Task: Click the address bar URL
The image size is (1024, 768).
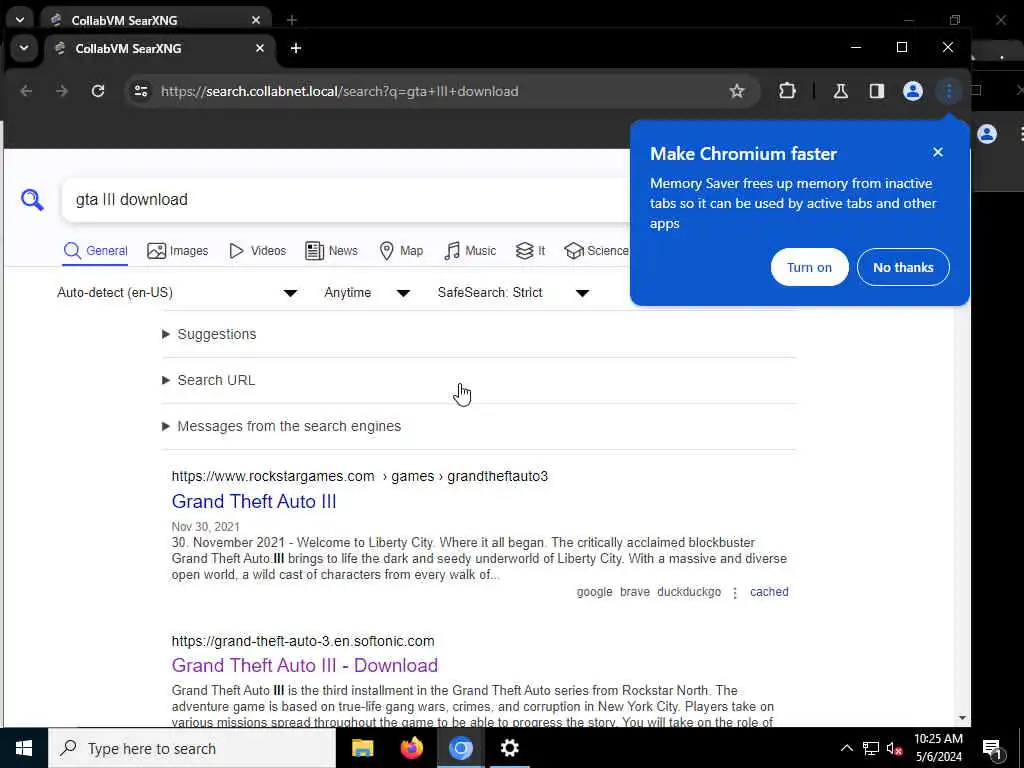Action: [340, 91]
